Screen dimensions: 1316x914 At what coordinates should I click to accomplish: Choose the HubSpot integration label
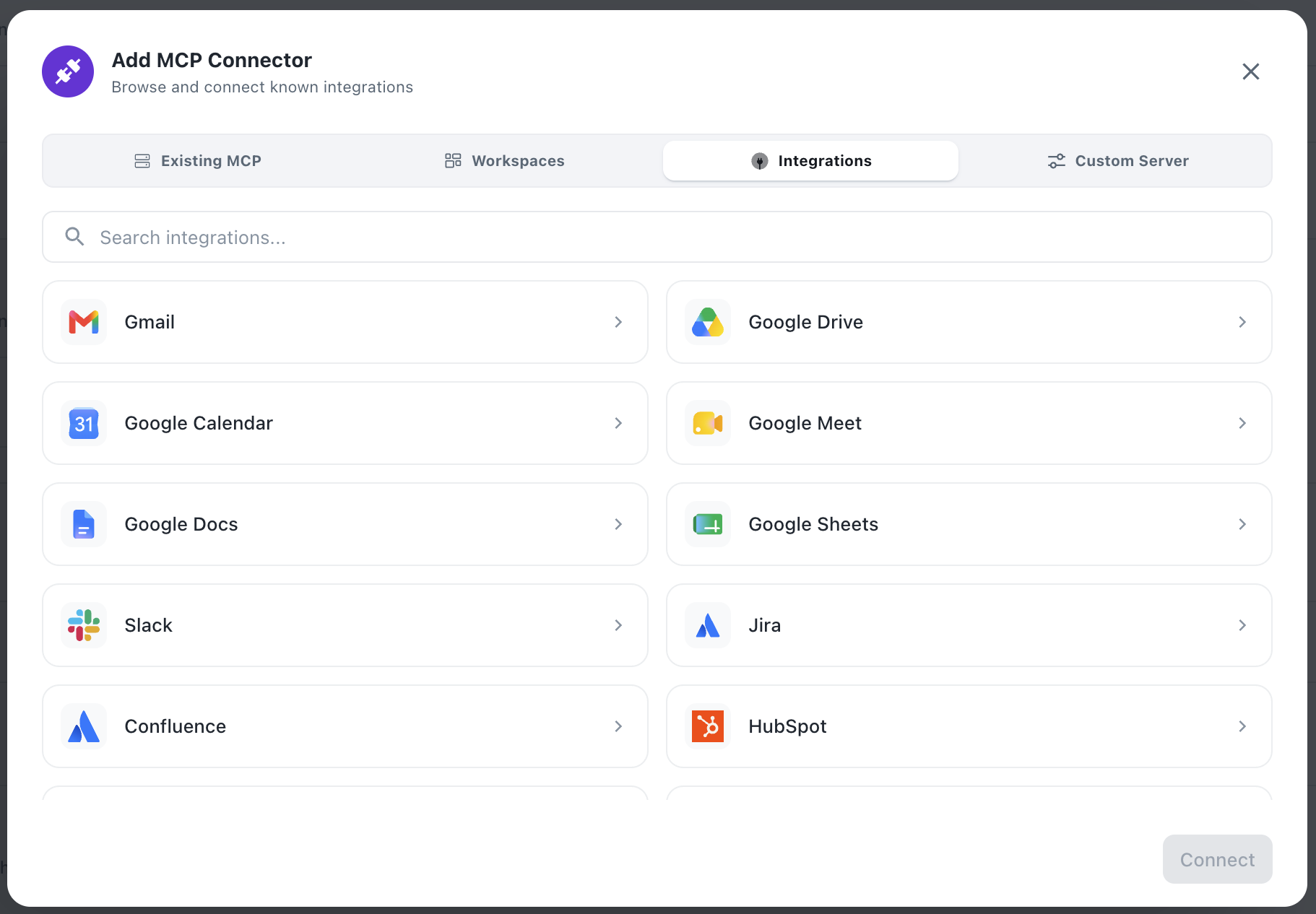coord(787,726)
